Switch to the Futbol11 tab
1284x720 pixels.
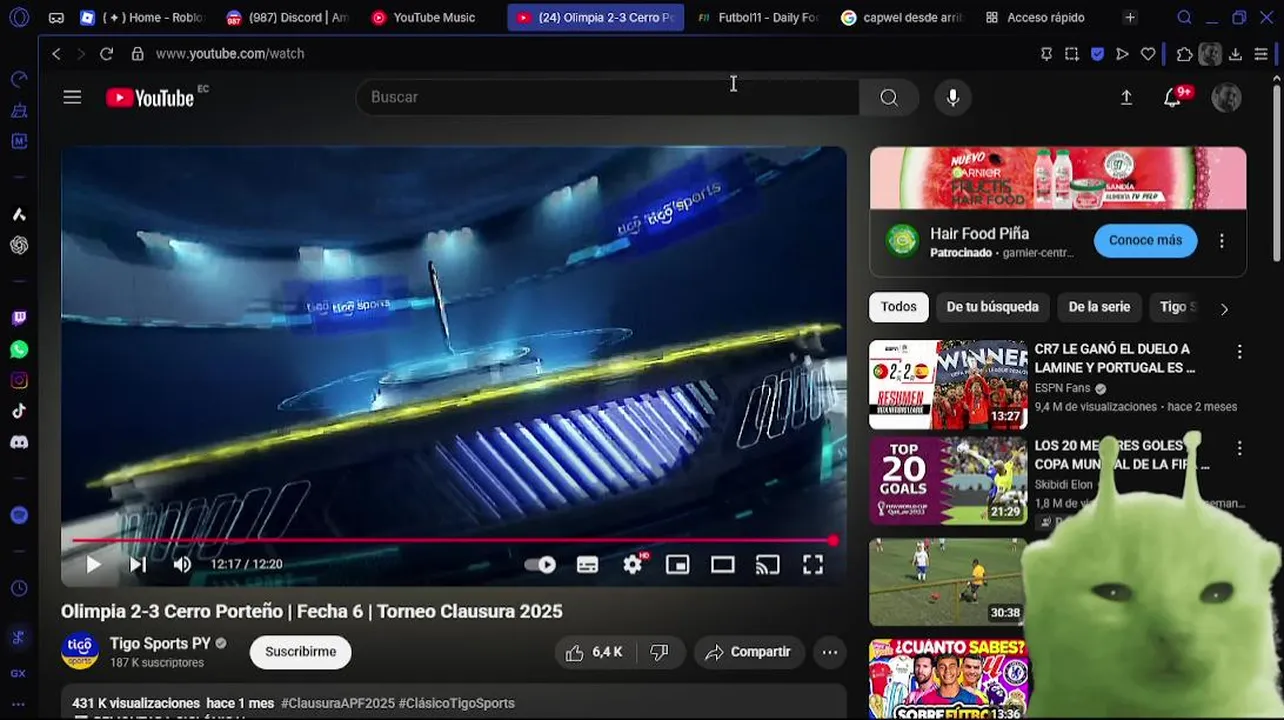[x=758, y=17]
